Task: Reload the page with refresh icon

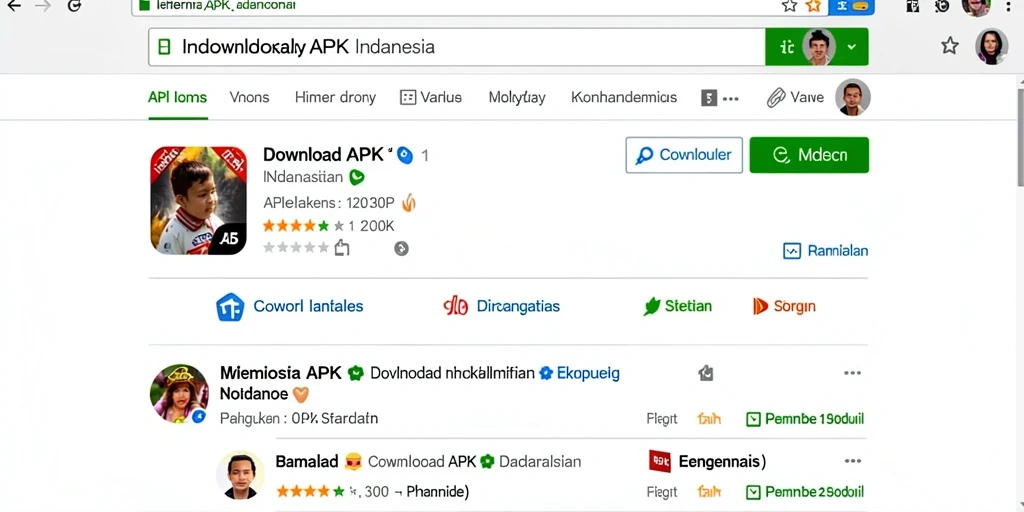Action: pyautogui.click(x=74, y=5)
